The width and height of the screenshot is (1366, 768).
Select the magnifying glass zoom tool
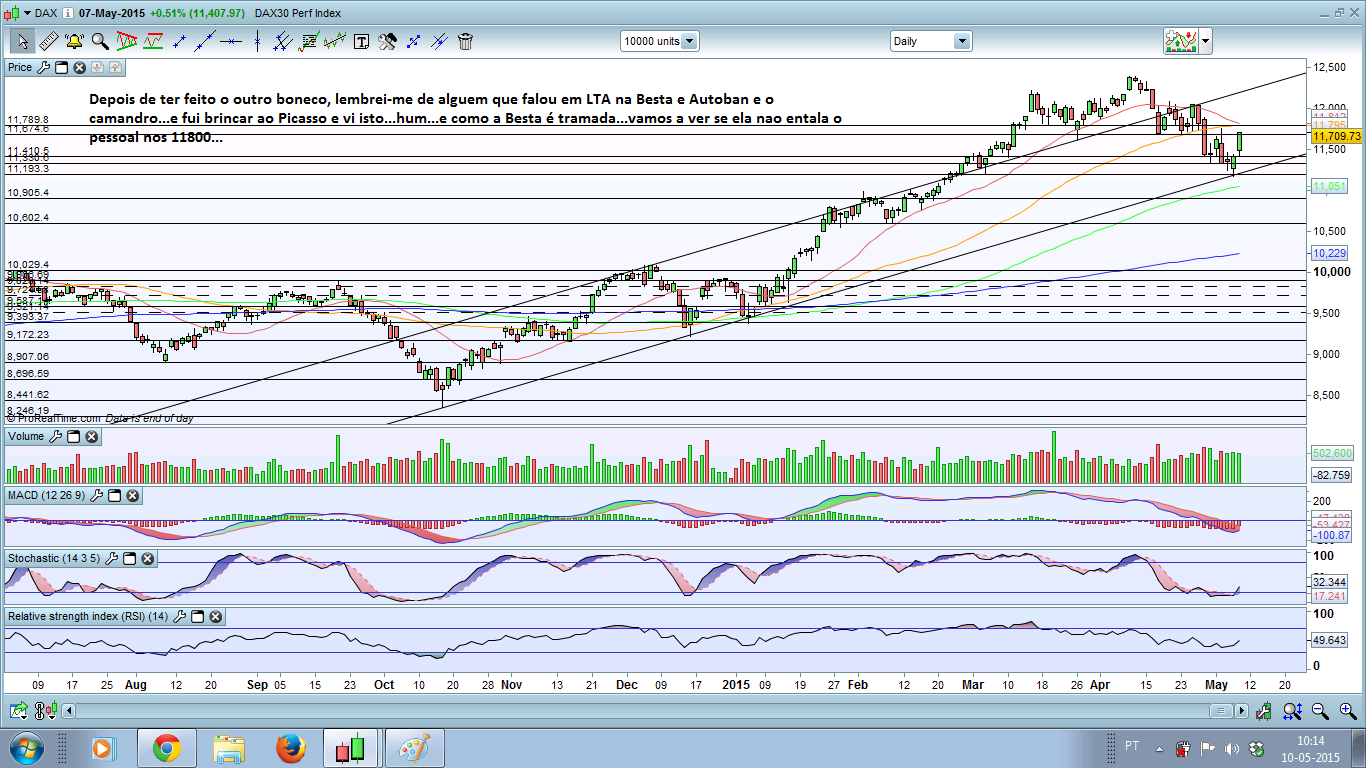tap(100, 41)
